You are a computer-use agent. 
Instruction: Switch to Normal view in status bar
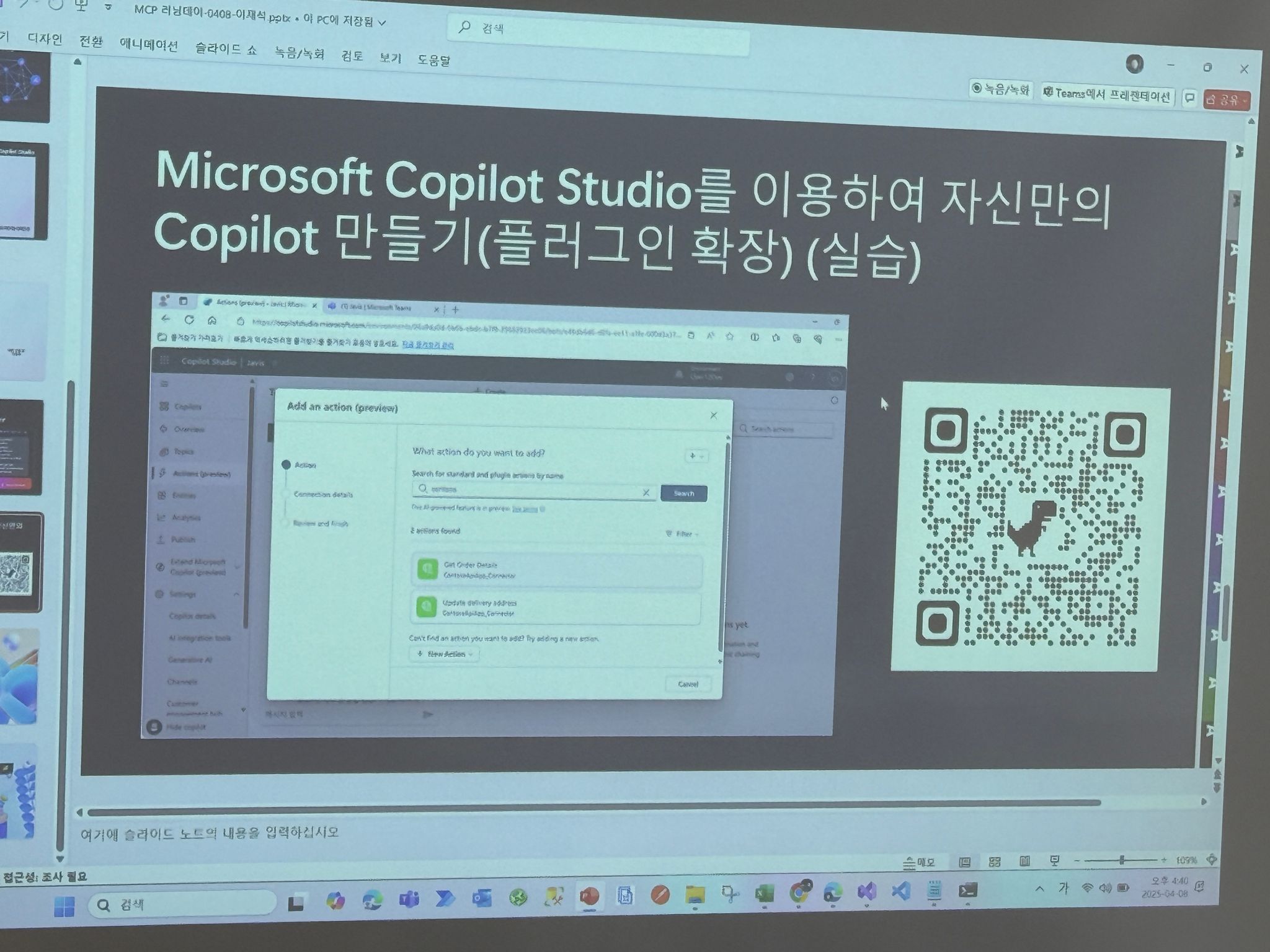coord(964,862)
